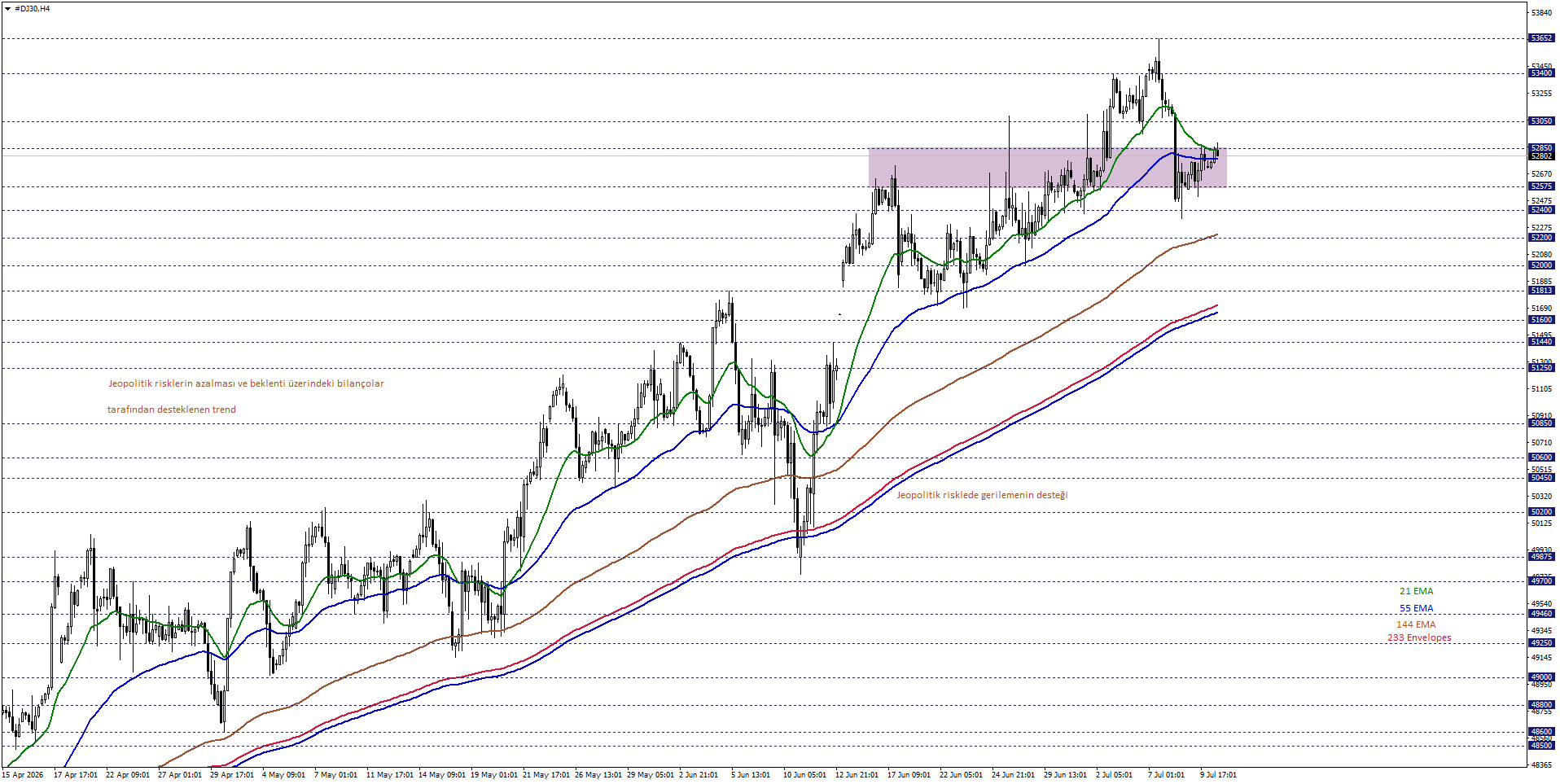Select the 233 Envelopes legend label

1419,638
